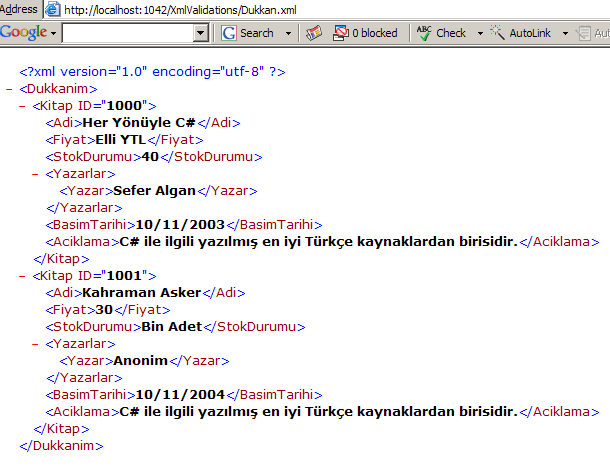610x469 pixels.
Task: Click the Google logo in the toolbar
Action: (22, 32)
